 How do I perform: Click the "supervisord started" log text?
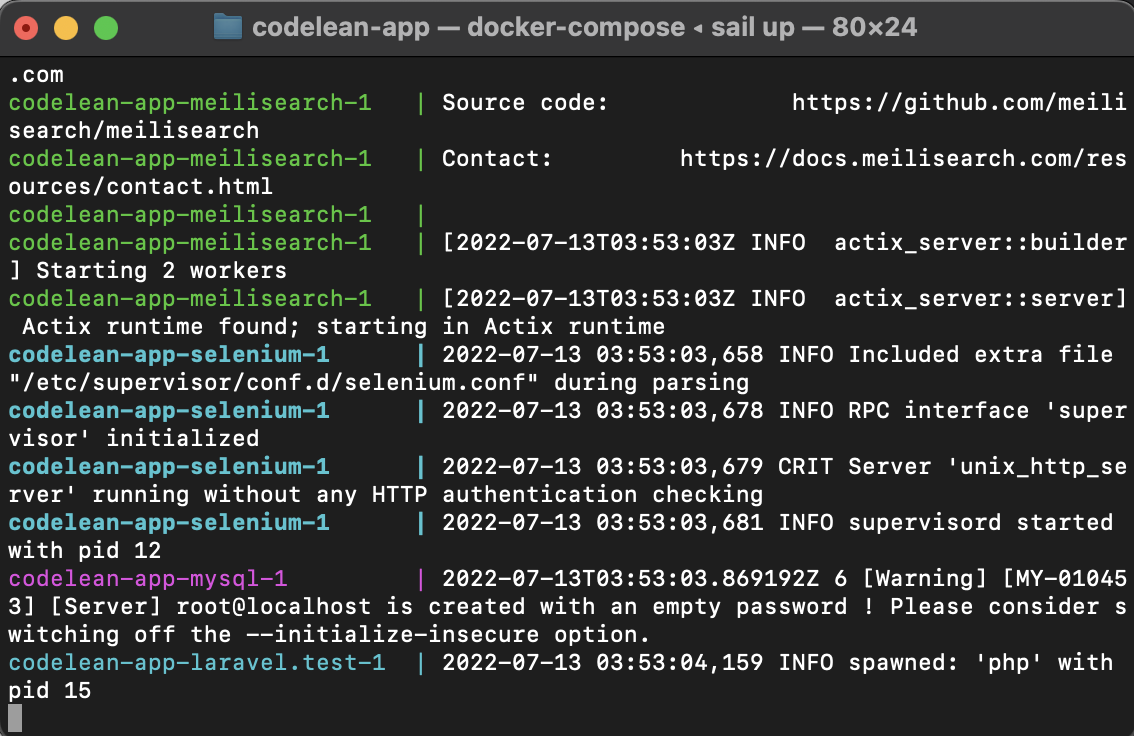tap(980, 522)
